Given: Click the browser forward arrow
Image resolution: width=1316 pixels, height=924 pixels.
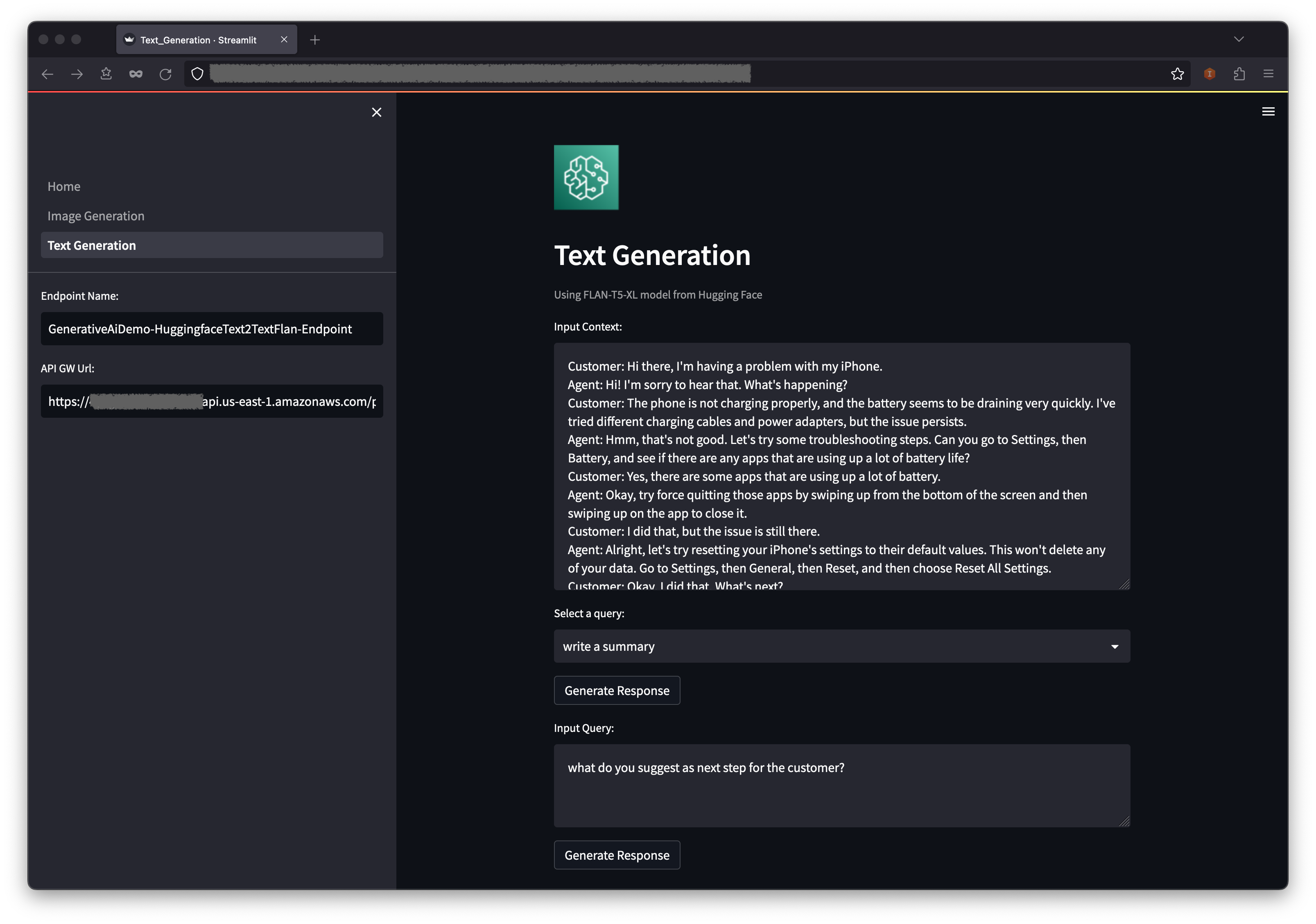Looking at the screenshot, I should (x=77, y=74).
